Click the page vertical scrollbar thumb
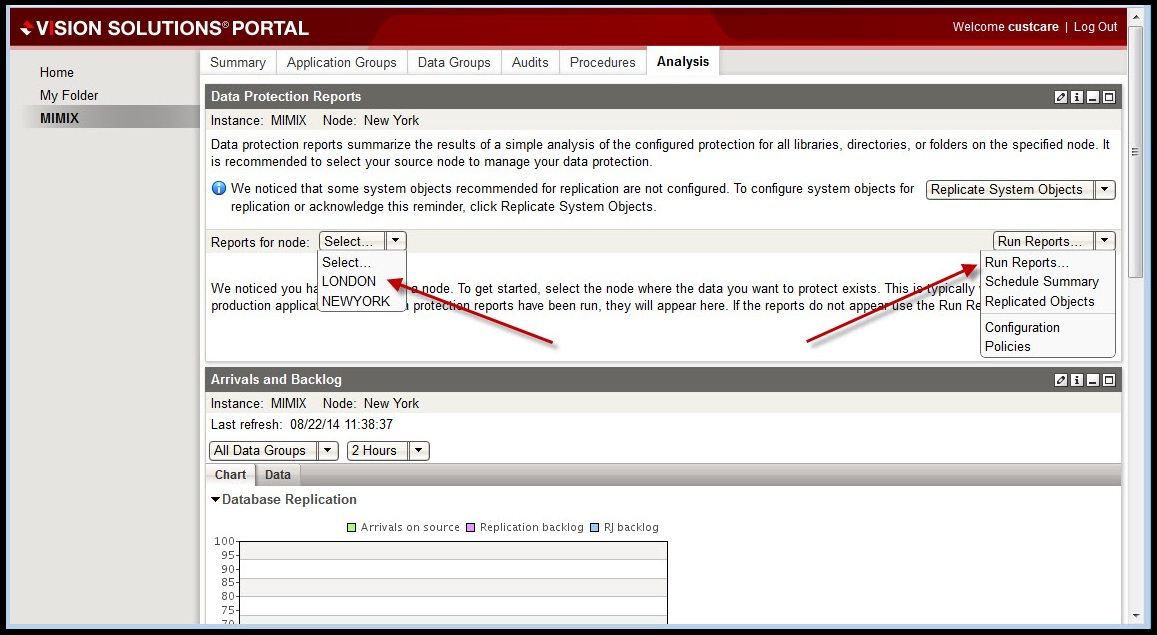 click(x=1135, y=152)
